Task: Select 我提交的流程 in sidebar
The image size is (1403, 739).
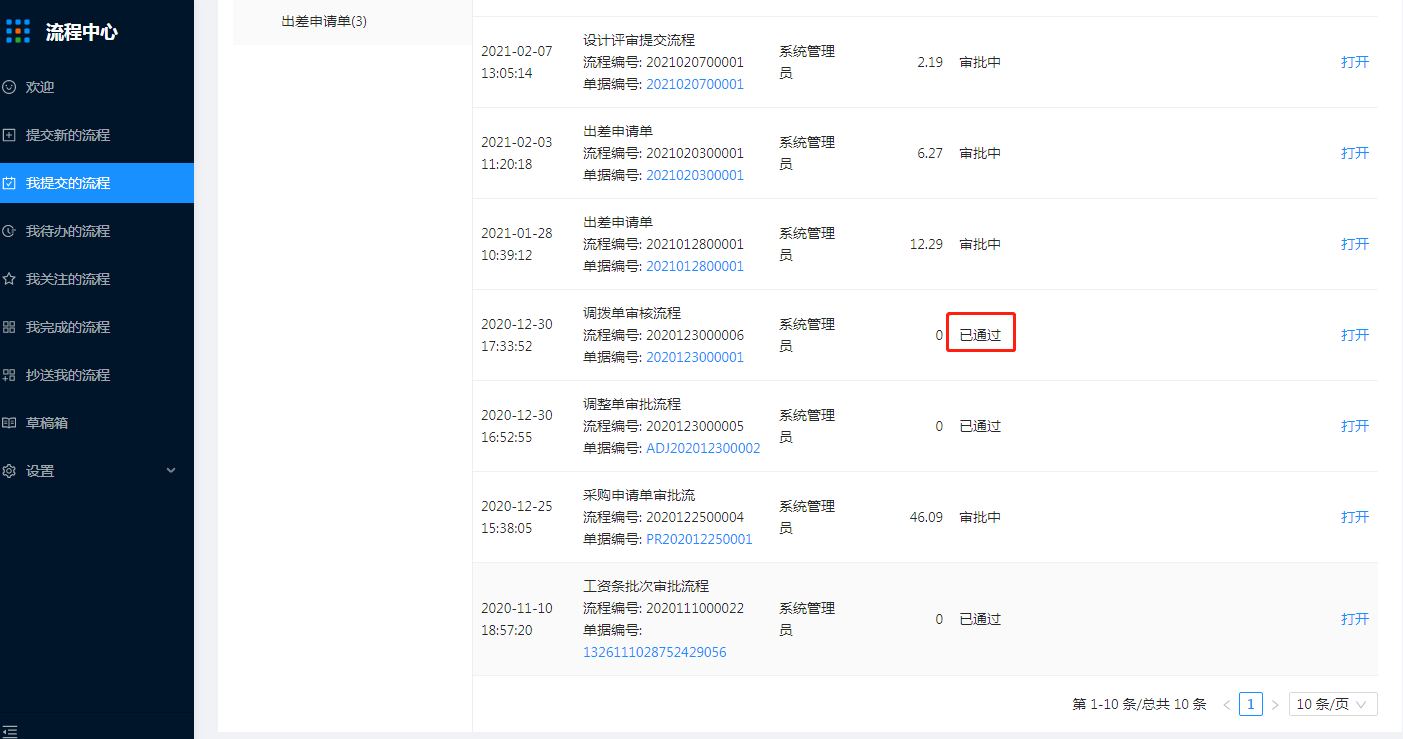Action: coord(97,183)
